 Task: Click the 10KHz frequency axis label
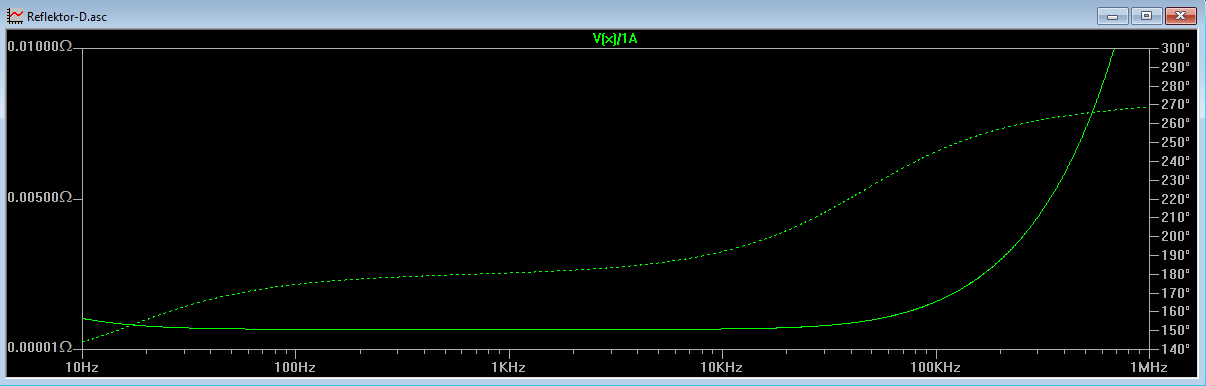pyautogui.click(x=722, y=368)
